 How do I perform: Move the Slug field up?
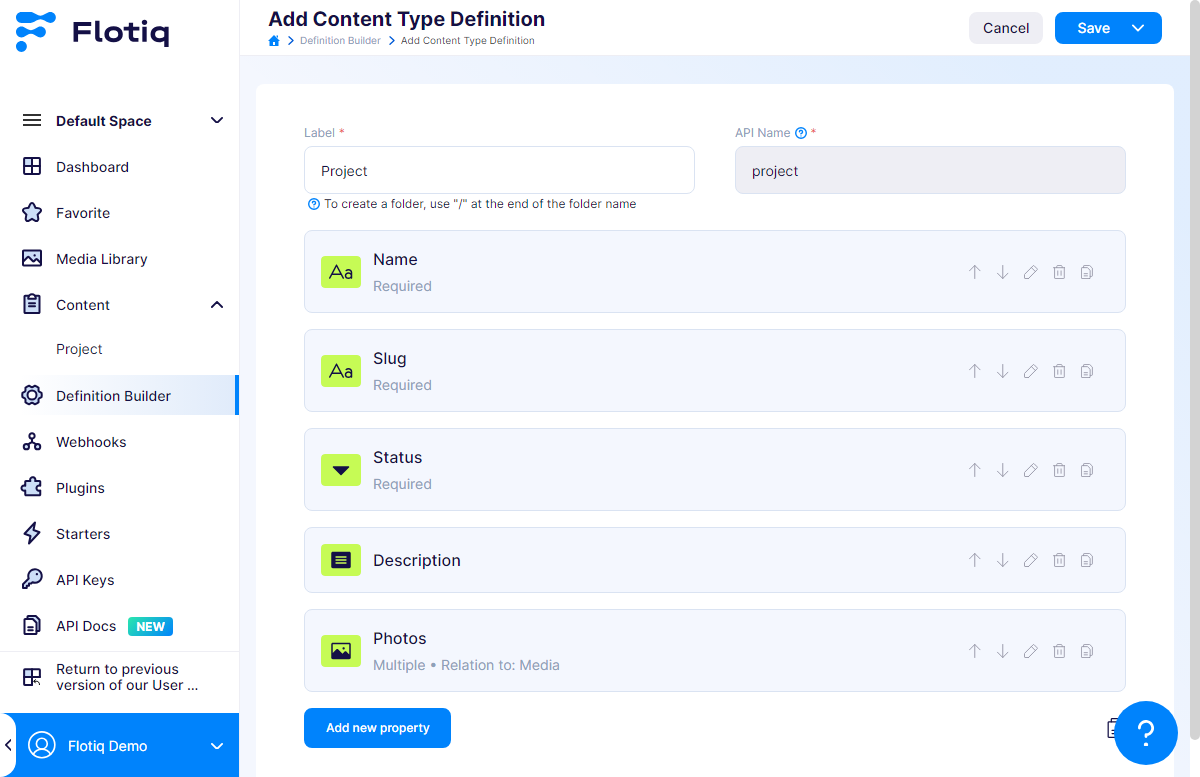tap(974, 371)
